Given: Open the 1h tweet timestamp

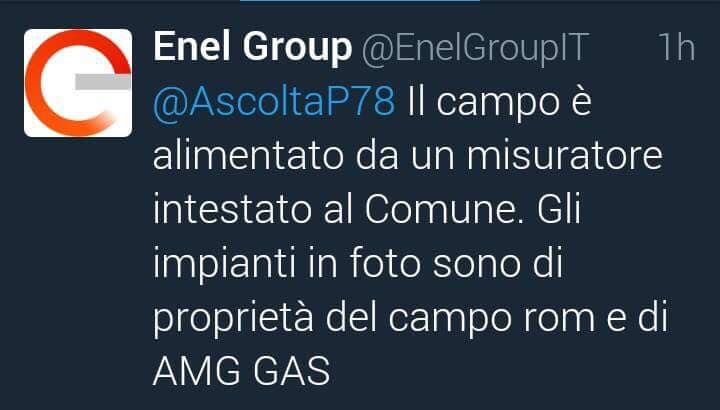Looking at the screenshot, I should pos(677,47).
